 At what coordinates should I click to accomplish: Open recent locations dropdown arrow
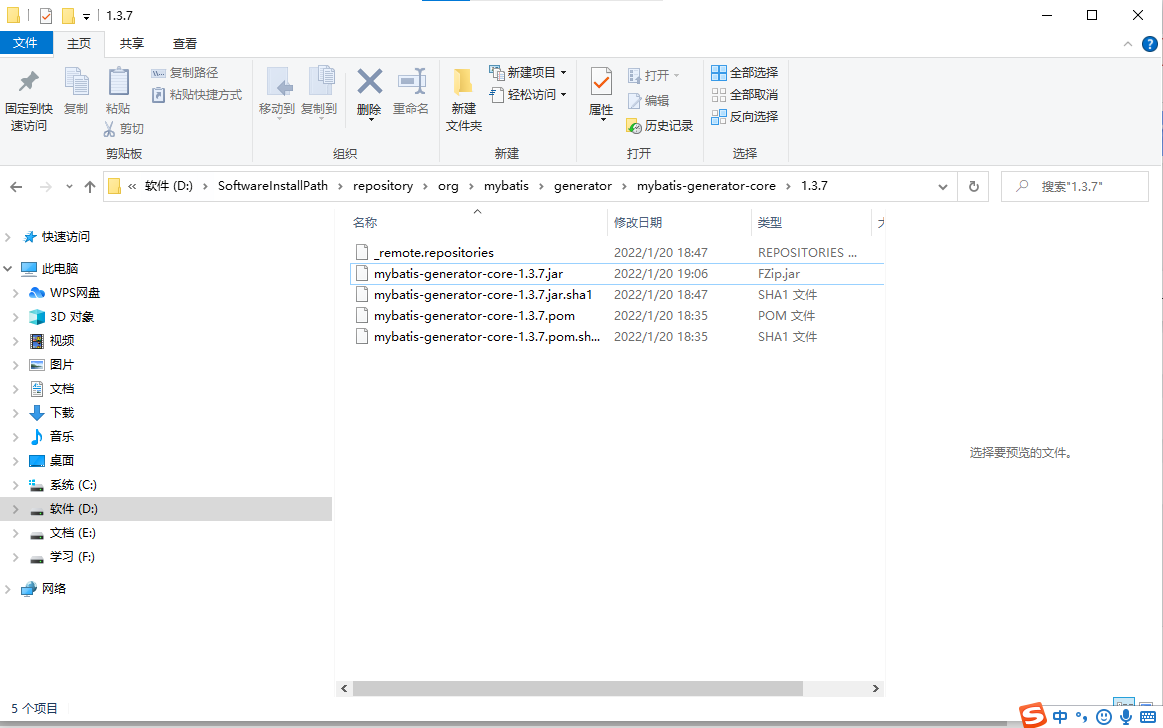pos(69,187)
